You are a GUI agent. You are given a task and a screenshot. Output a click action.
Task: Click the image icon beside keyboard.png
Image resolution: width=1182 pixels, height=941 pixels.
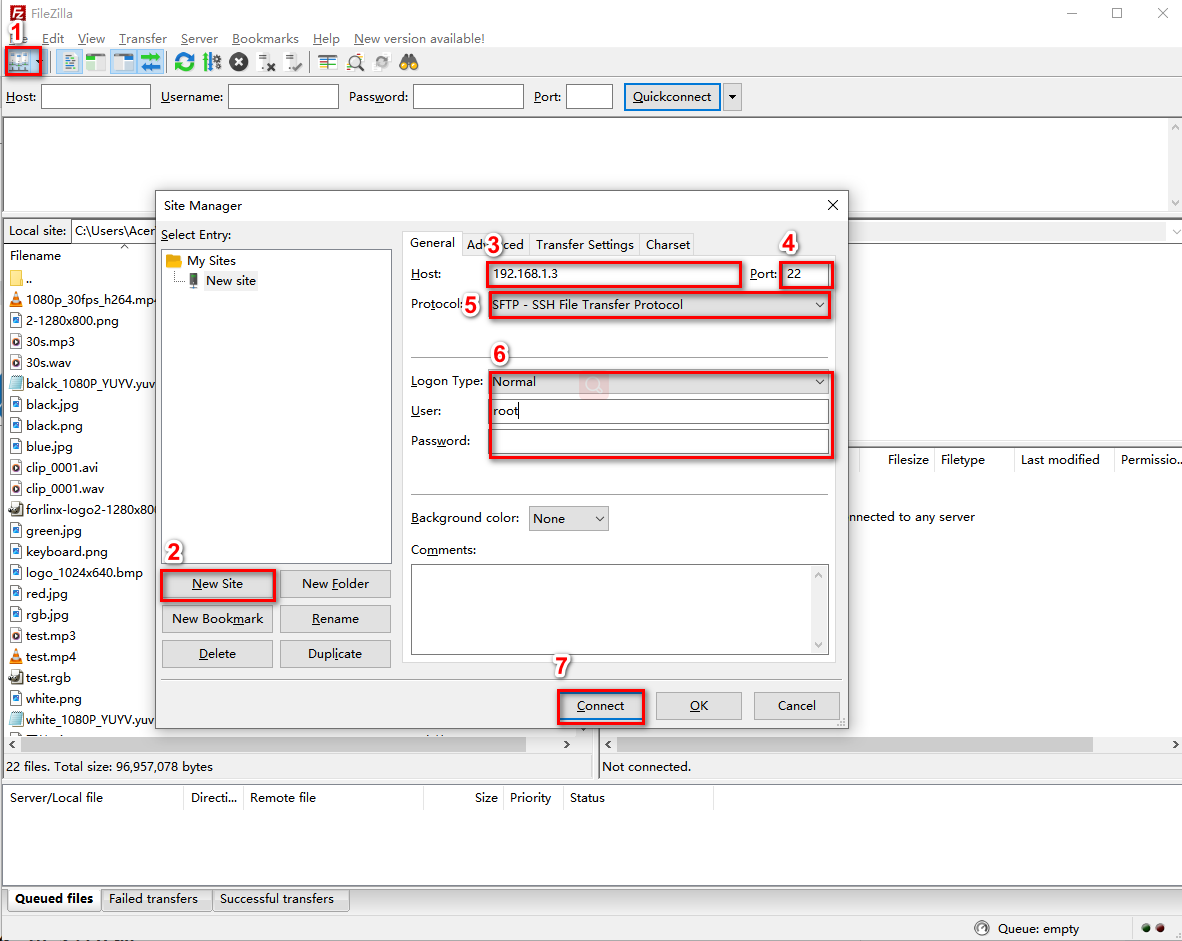tap(16, 551)
